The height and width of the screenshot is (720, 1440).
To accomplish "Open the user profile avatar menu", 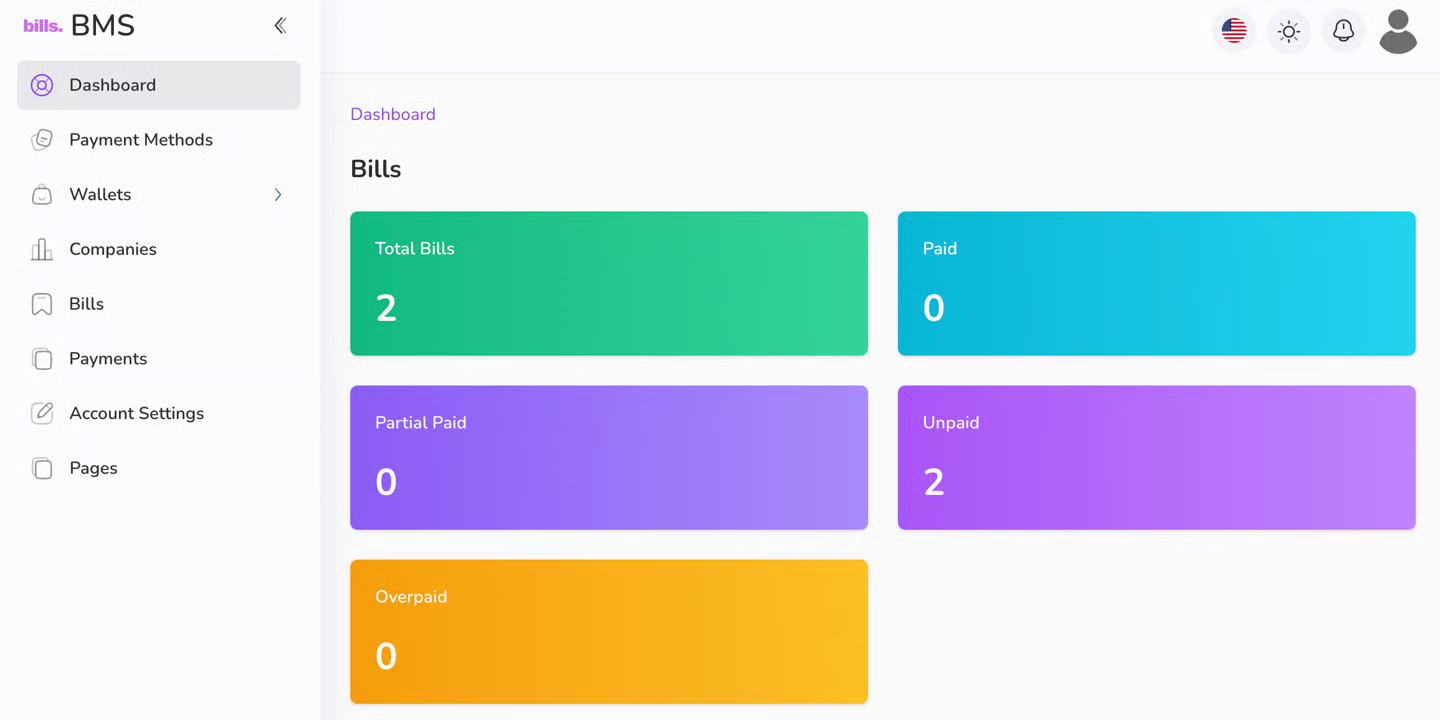I will 1397,31.
